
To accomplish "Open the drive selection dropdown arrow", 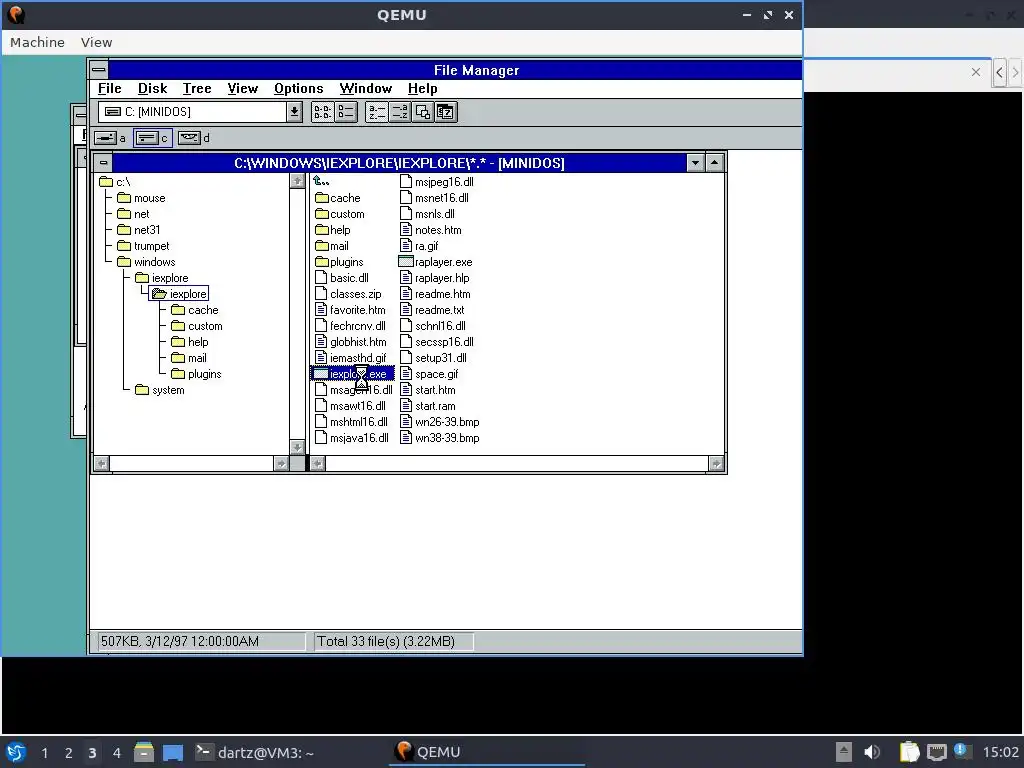I will tap(295, 112).
